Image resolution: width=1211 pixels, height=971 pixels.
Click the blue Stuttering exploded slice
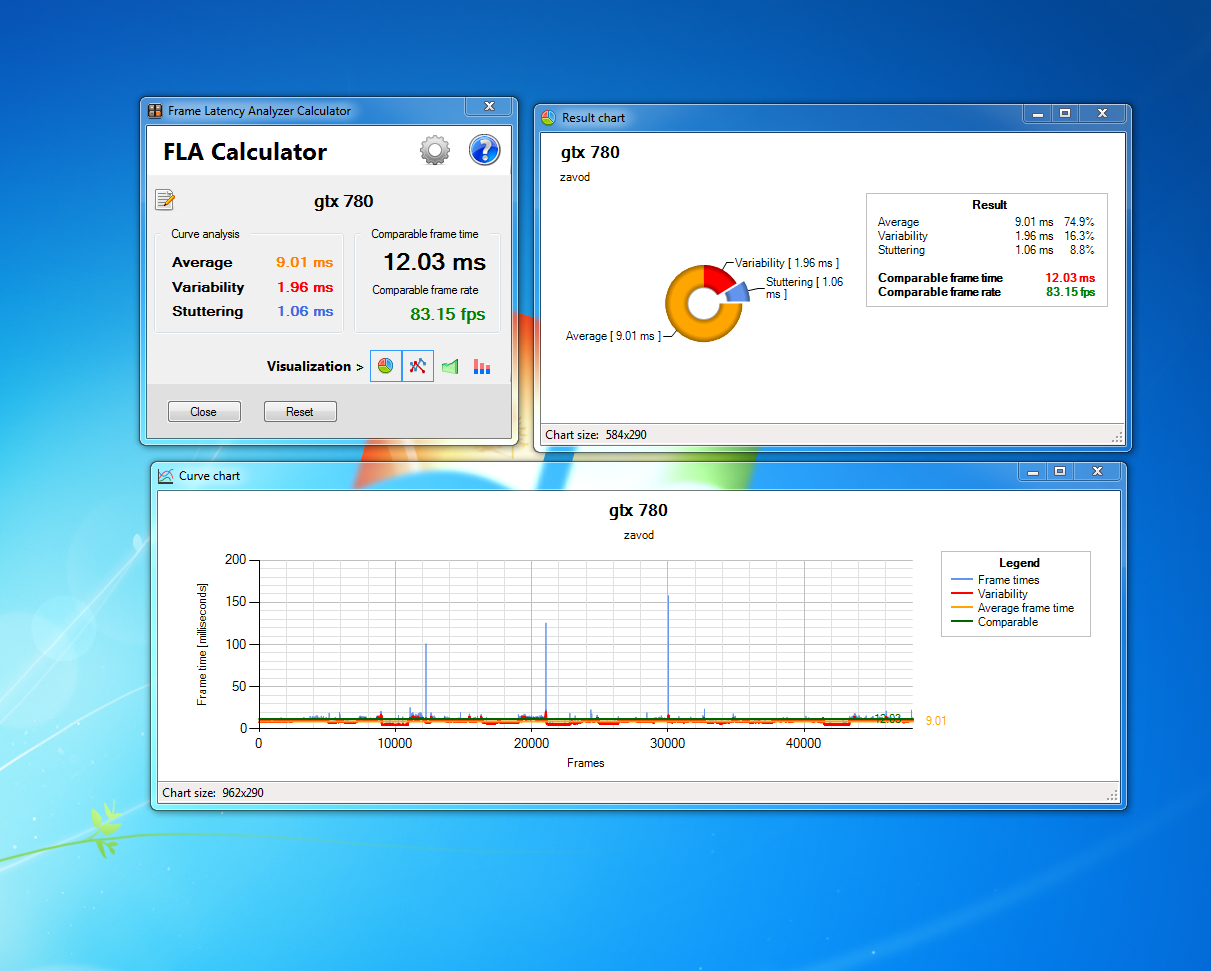[737, 291]
